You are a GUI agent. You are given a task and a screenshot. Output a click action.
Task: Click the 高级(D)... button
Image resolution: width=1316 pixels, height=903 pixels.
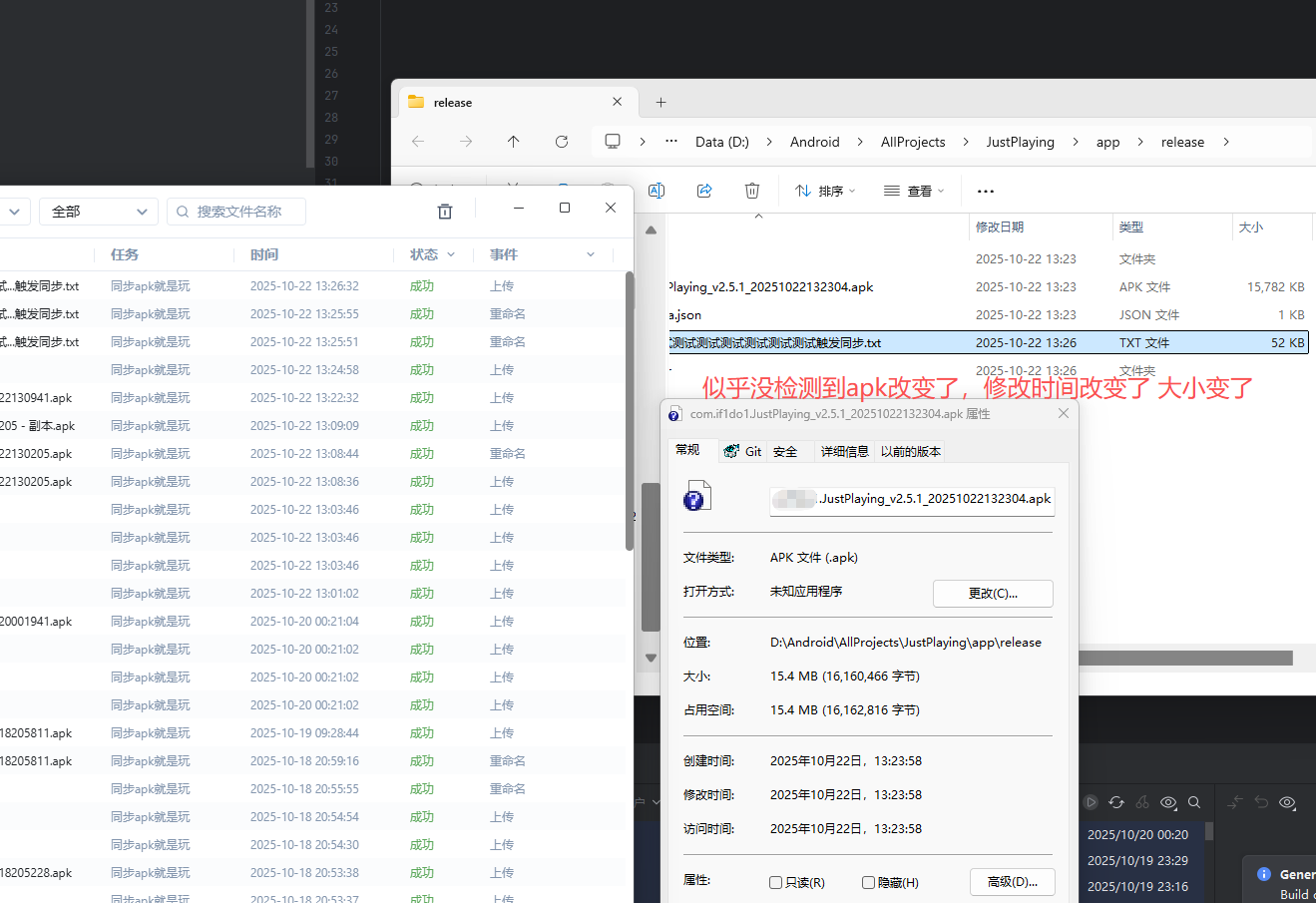1012,882
